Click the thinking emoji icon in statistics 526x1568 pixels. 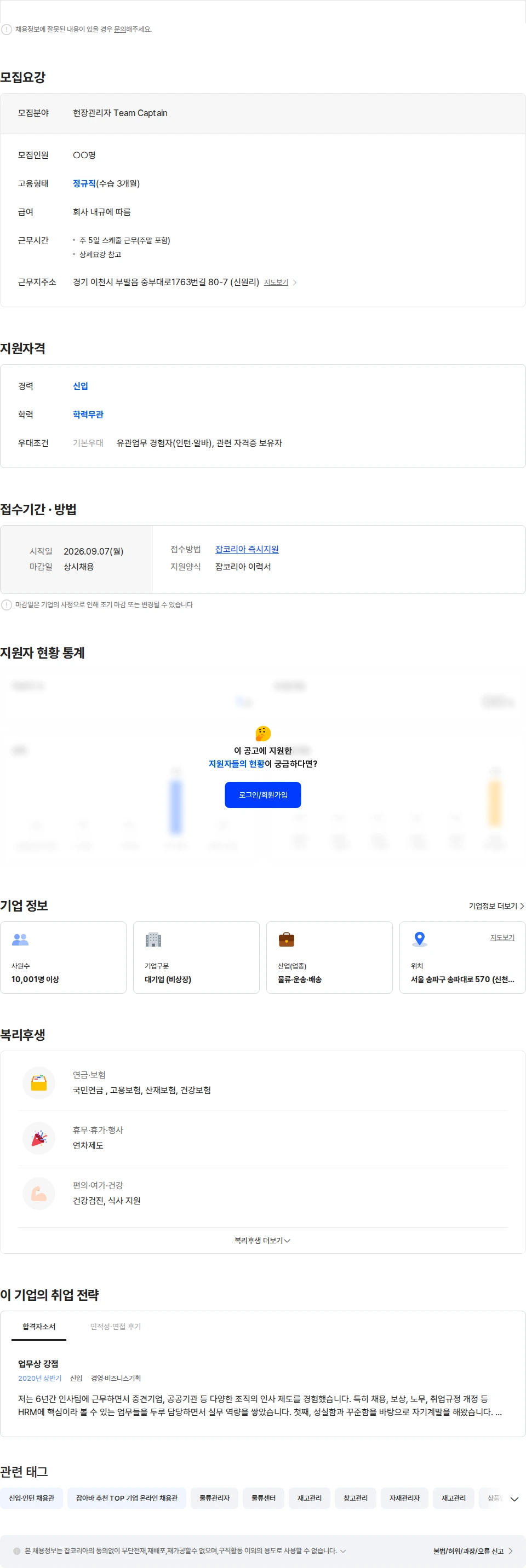pyautogui.click(x=262, y=733)
